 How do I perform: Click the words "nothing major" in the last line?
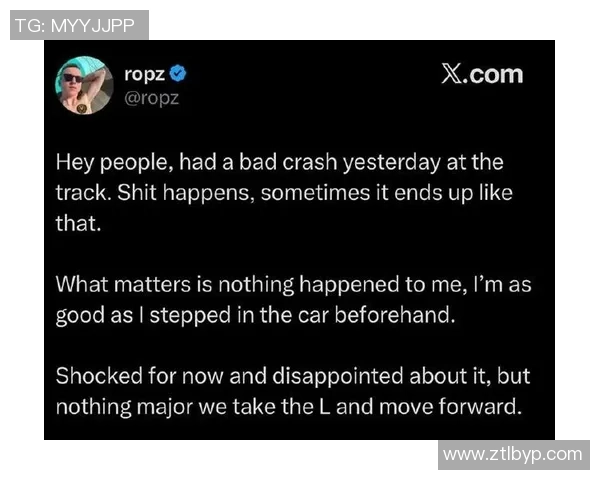118,407
